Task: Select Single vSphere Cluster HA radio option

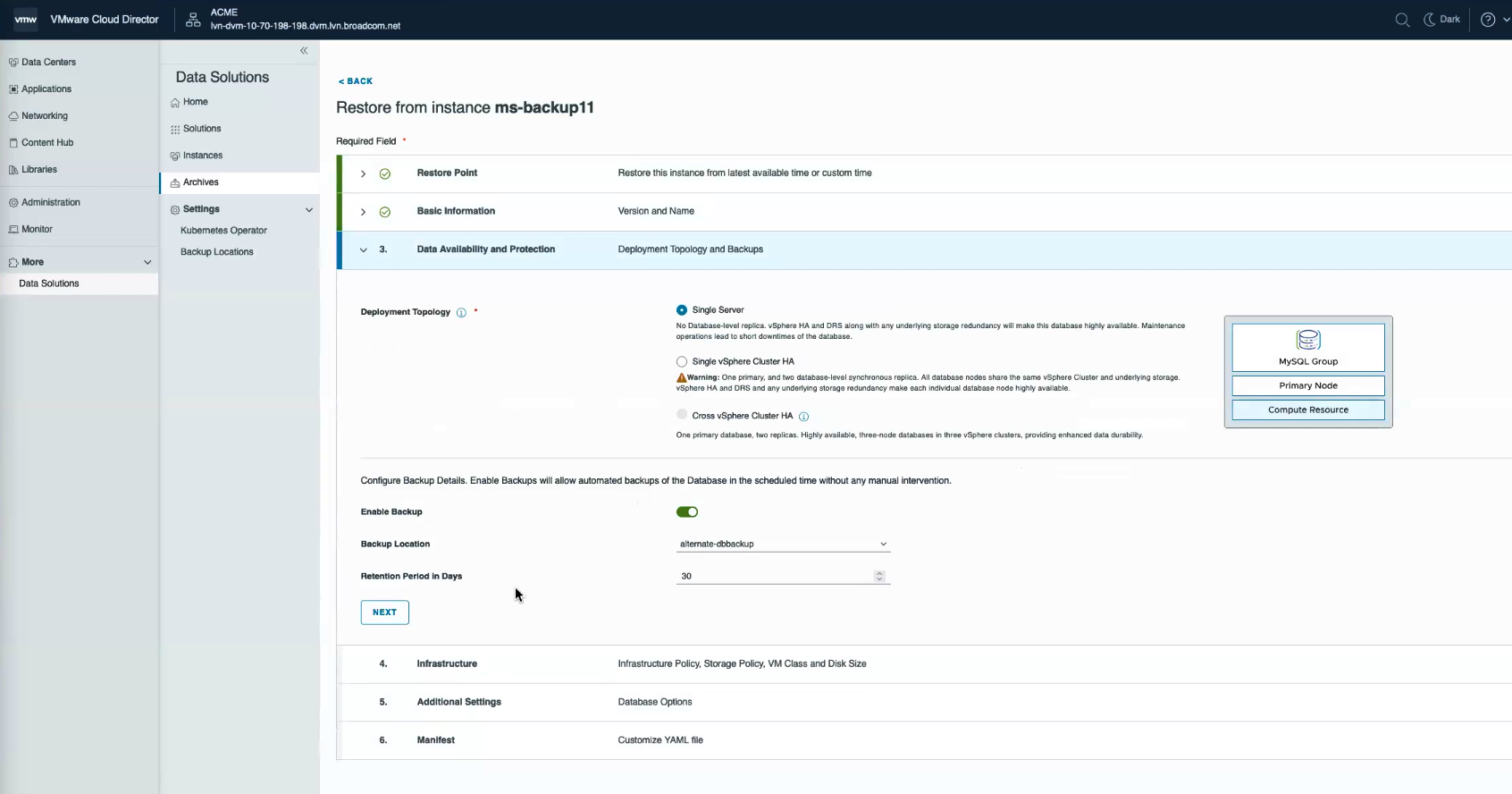Action: [682, 362]
